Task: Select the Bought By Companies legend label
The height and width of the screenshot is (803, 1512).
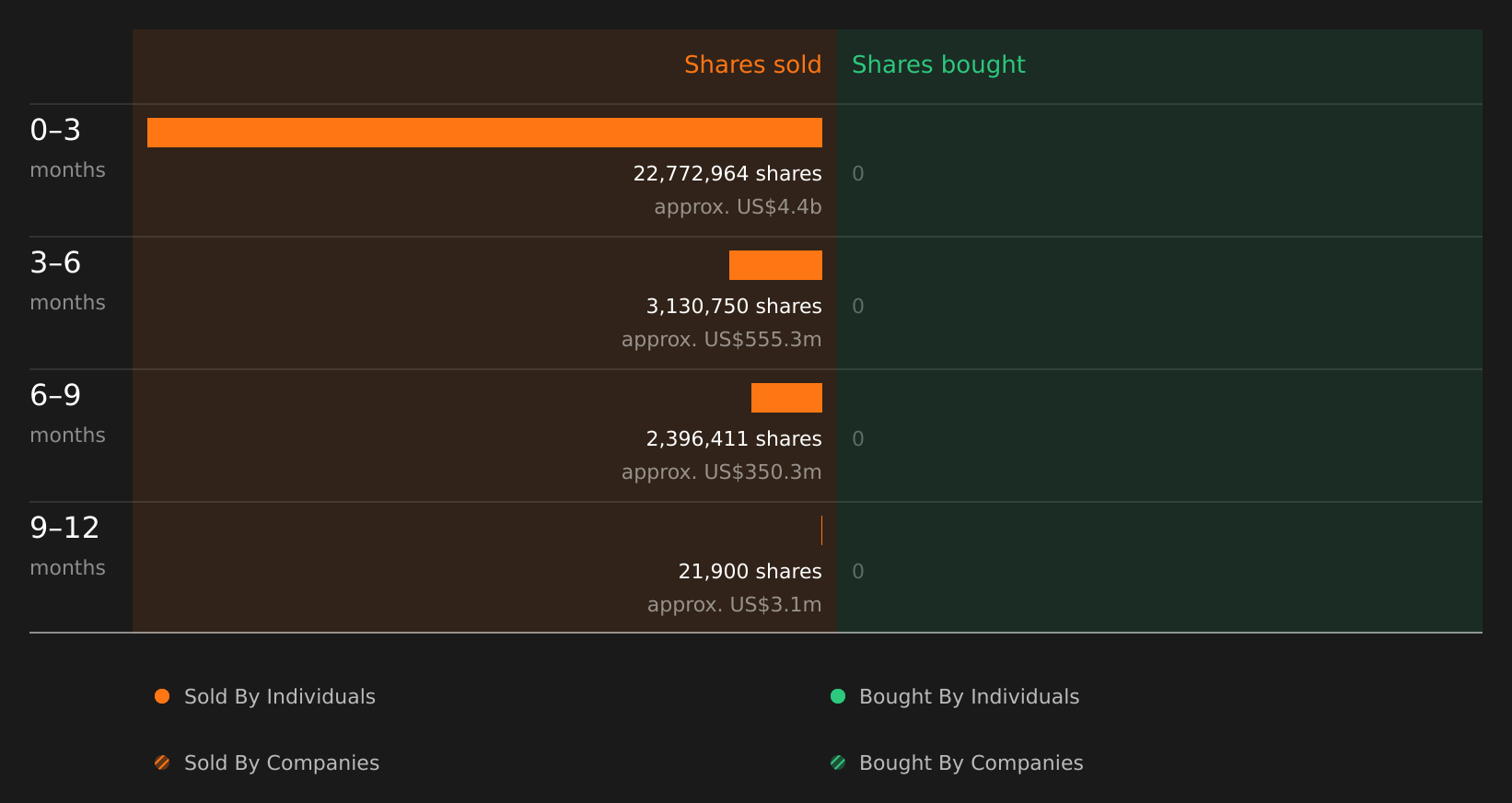Action: tap(971, 763)
